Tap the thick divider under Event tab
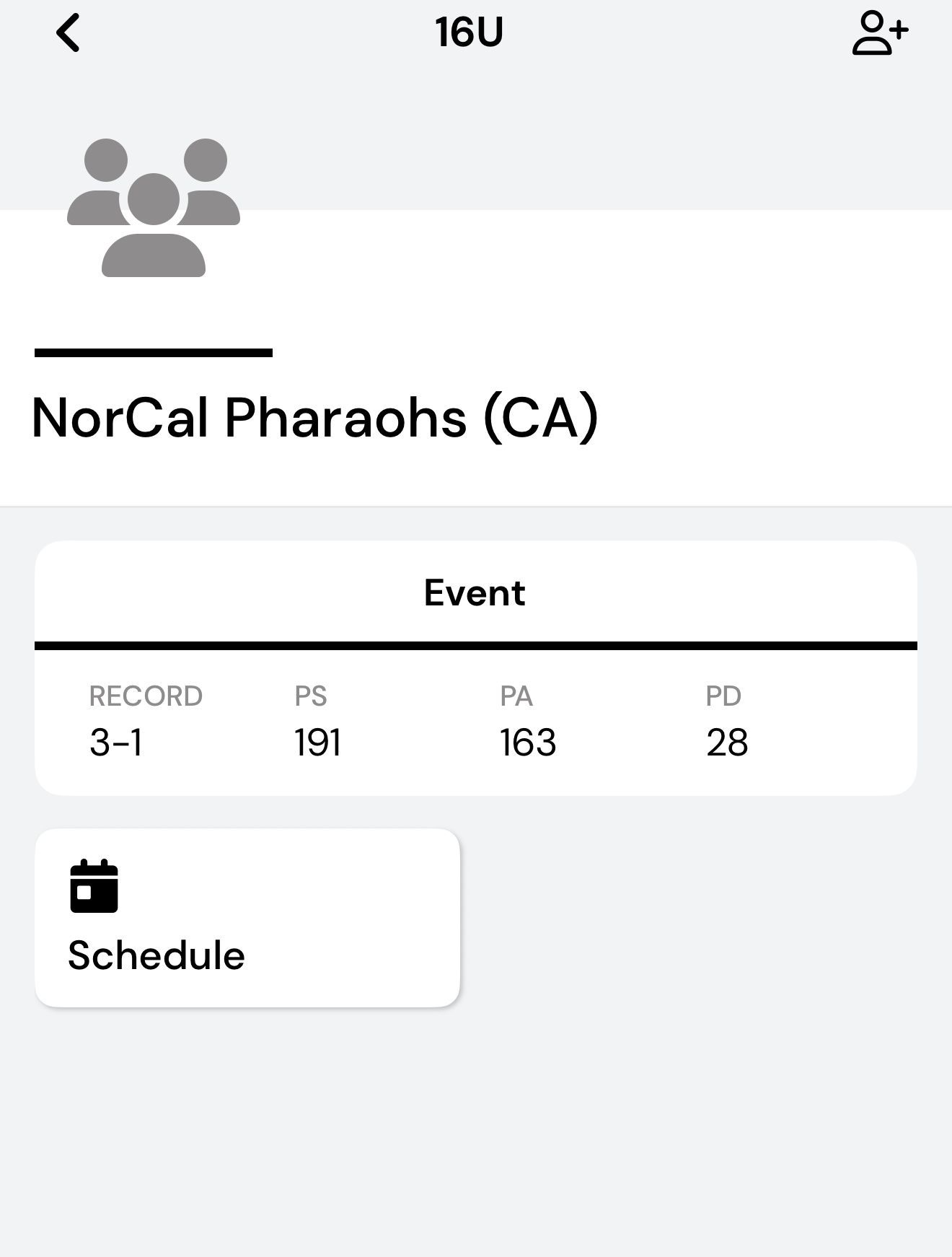The width and height of the screenshot is (952, 1257). (x=476, y=646)
